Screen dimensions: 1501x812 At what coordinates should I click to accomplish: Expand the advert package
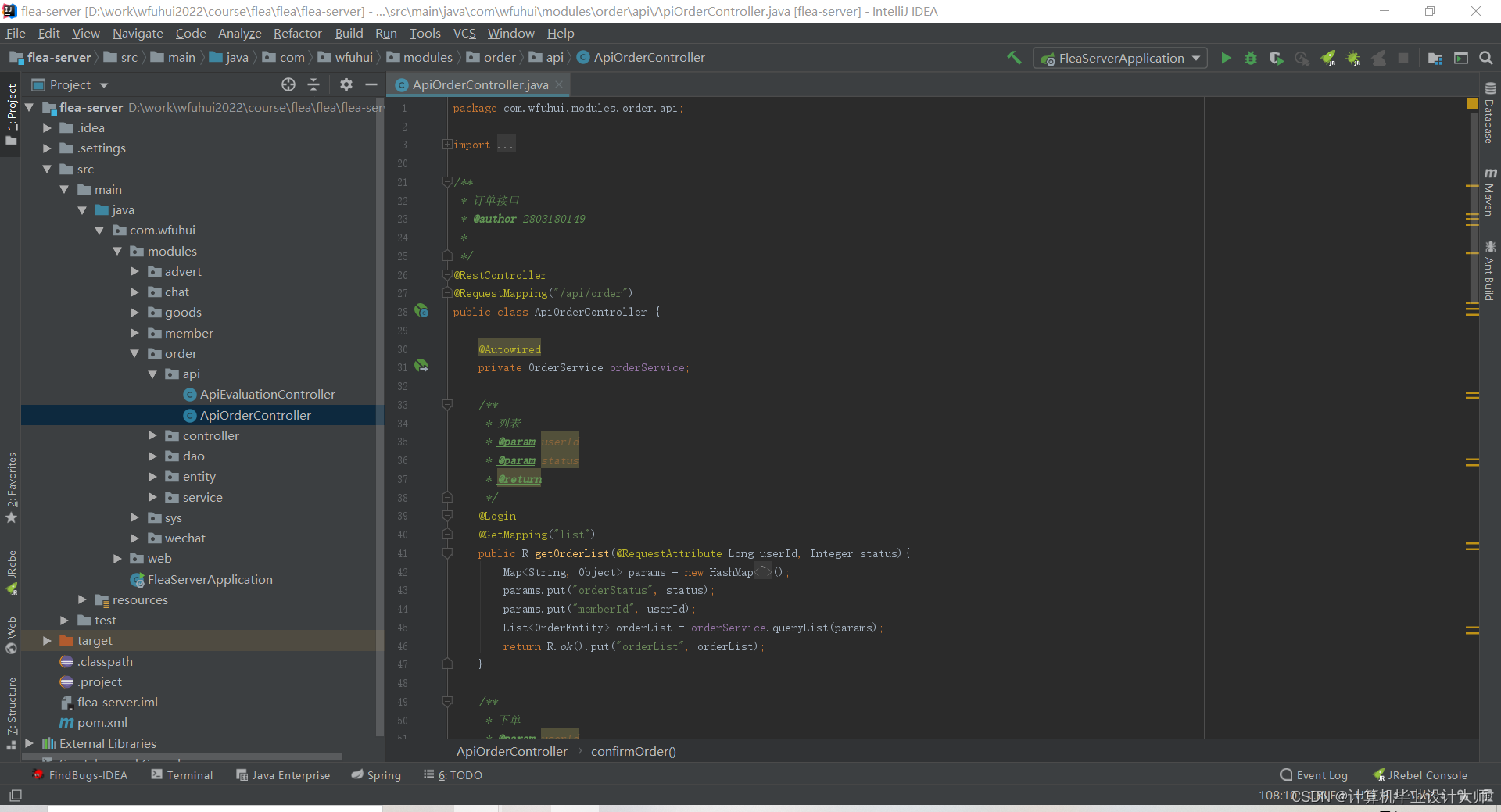(x=134, y=271)
